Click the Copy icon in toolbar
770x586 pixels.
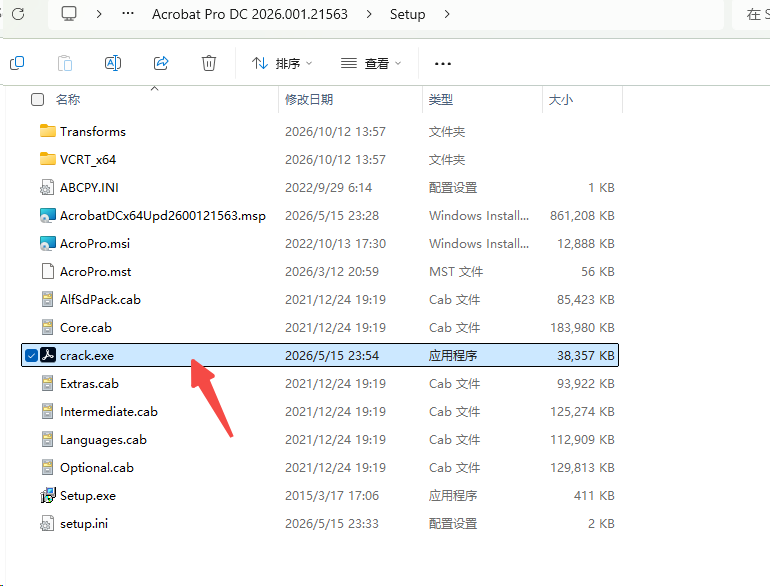click(17, 63)
